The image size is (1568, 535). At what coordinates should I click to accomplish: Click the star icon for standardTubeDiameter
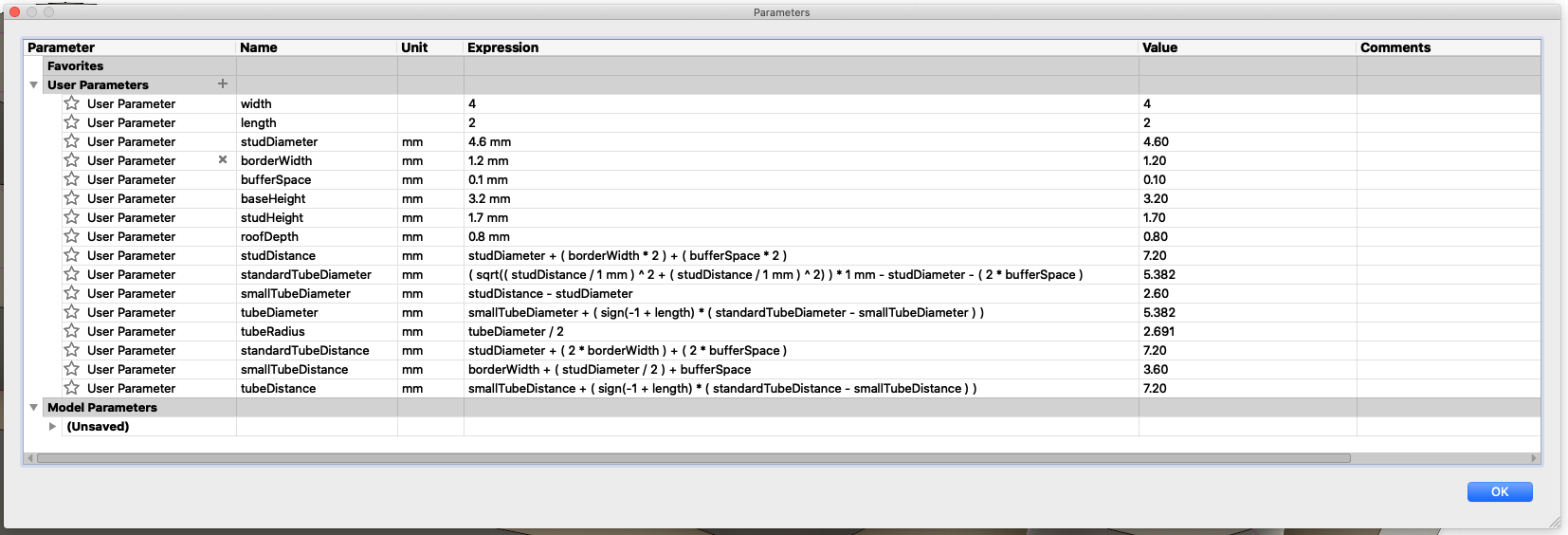click(x=72, y=274)
